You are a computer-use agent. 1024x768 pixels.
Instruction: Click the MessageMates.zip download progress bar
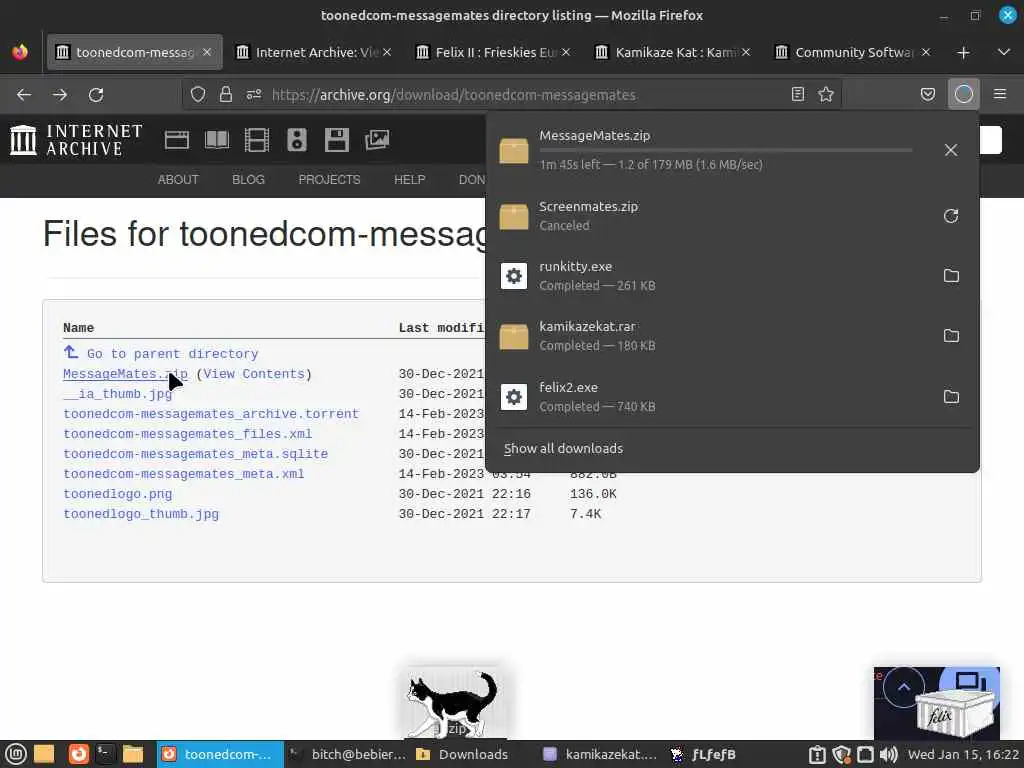point(725,150)
